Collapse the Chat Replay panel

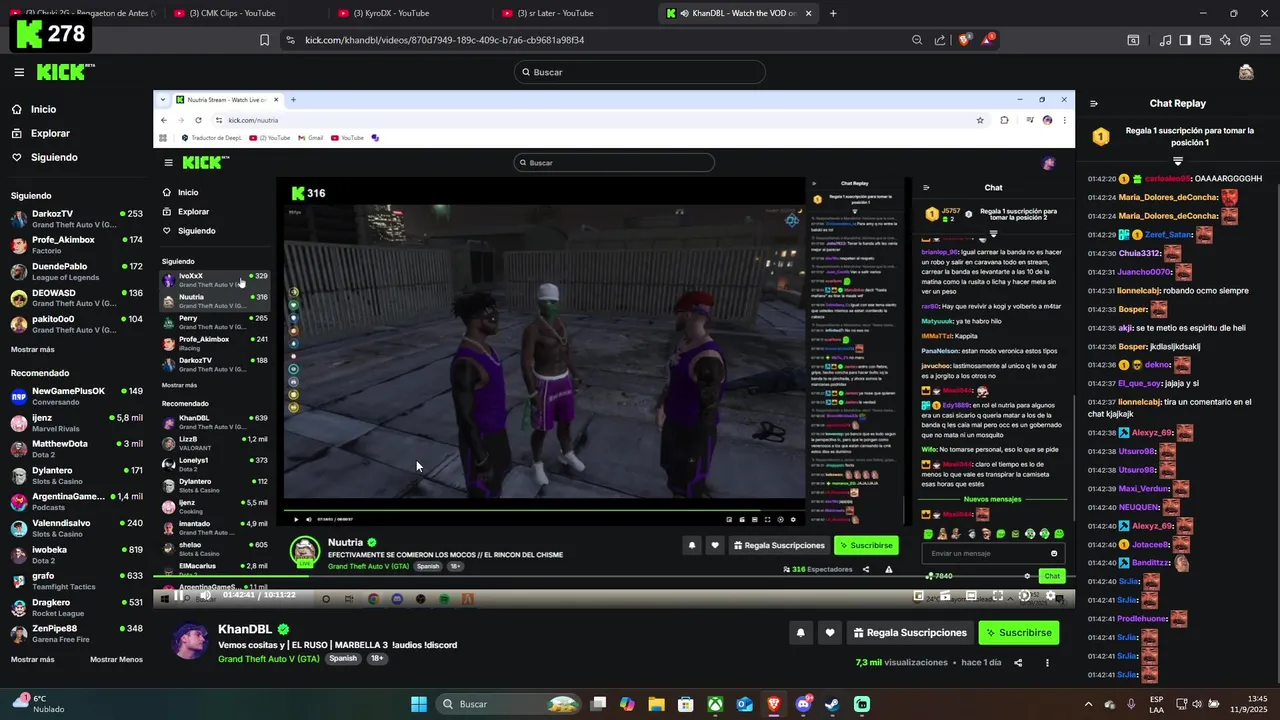pos(1094,103)
